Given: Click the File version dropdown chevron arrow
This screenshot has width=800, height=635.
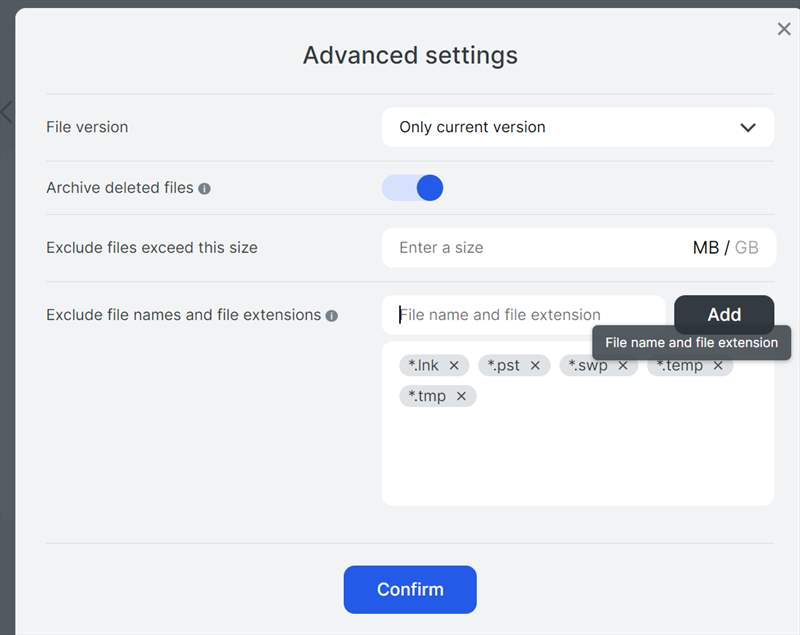Looking at the screenshot, I should click(747, 128).
